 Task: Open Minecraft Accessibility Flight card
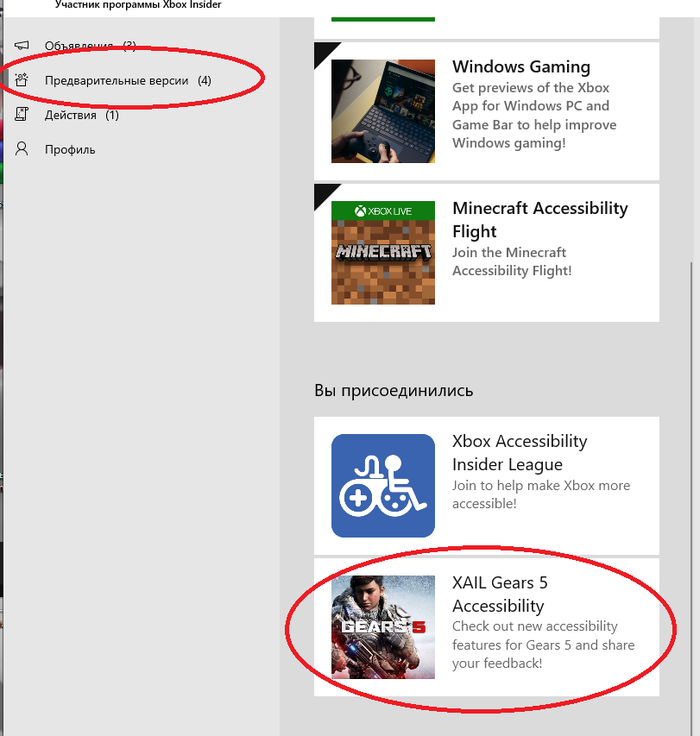[486, 253]
